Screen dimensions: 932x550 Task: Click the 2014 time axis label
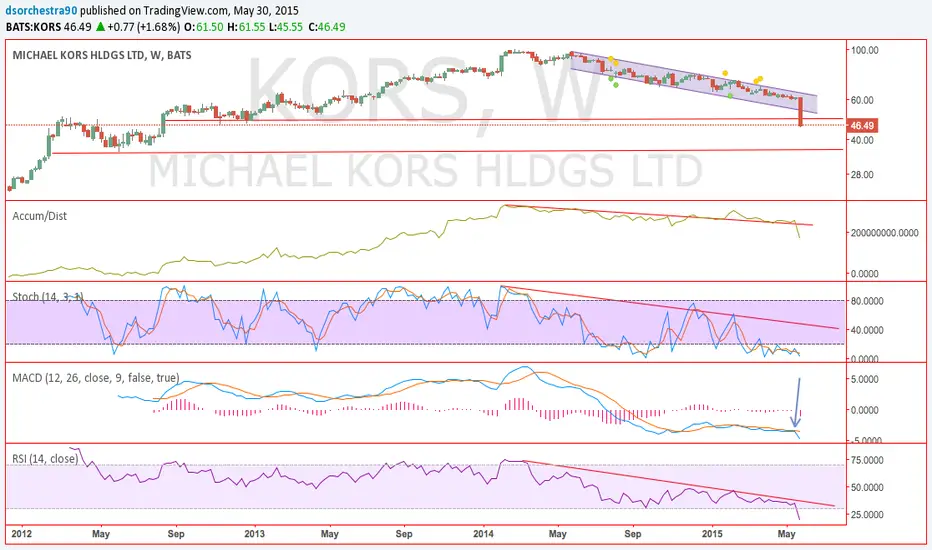484,533
